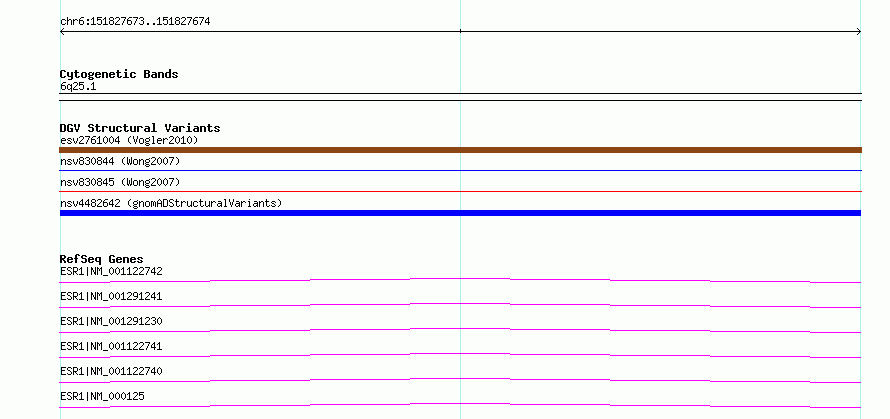The image size is (890, 419).
Task: Select the Cytogenetic Bands track heading
Action: (119, 74)
